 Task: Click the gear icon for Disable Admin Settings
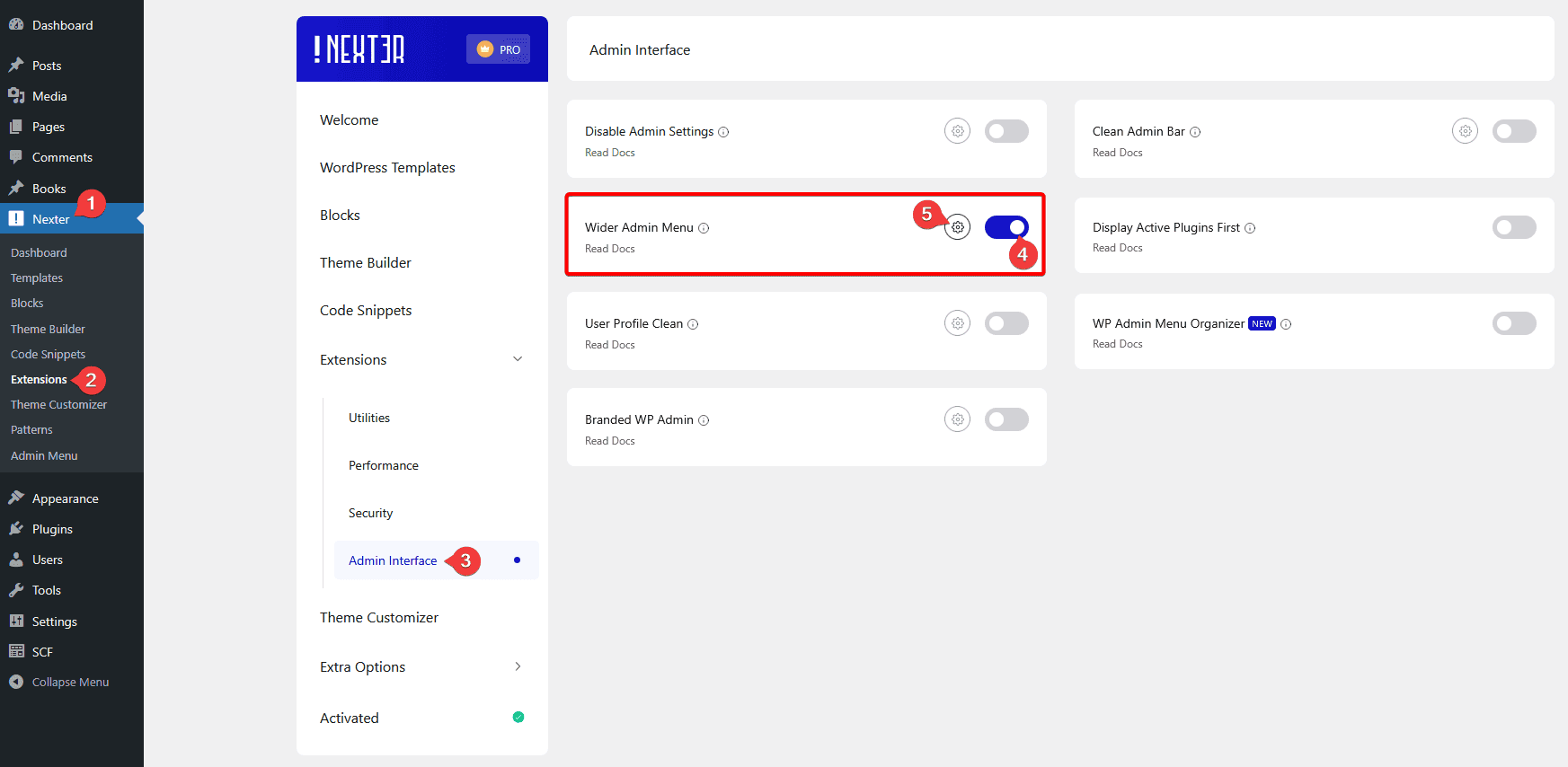tap(958, 131)
